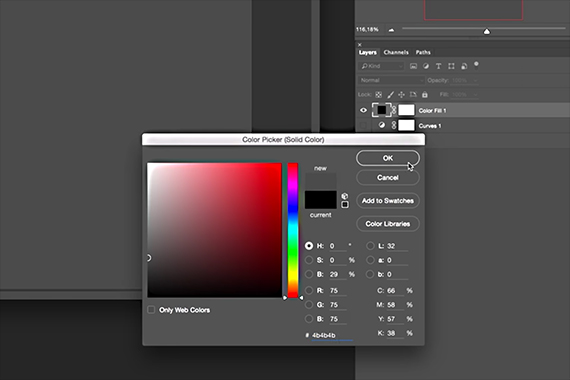570x380 pixels.
Task: Click the M magenta value field 58
Action: coord(395,305)
